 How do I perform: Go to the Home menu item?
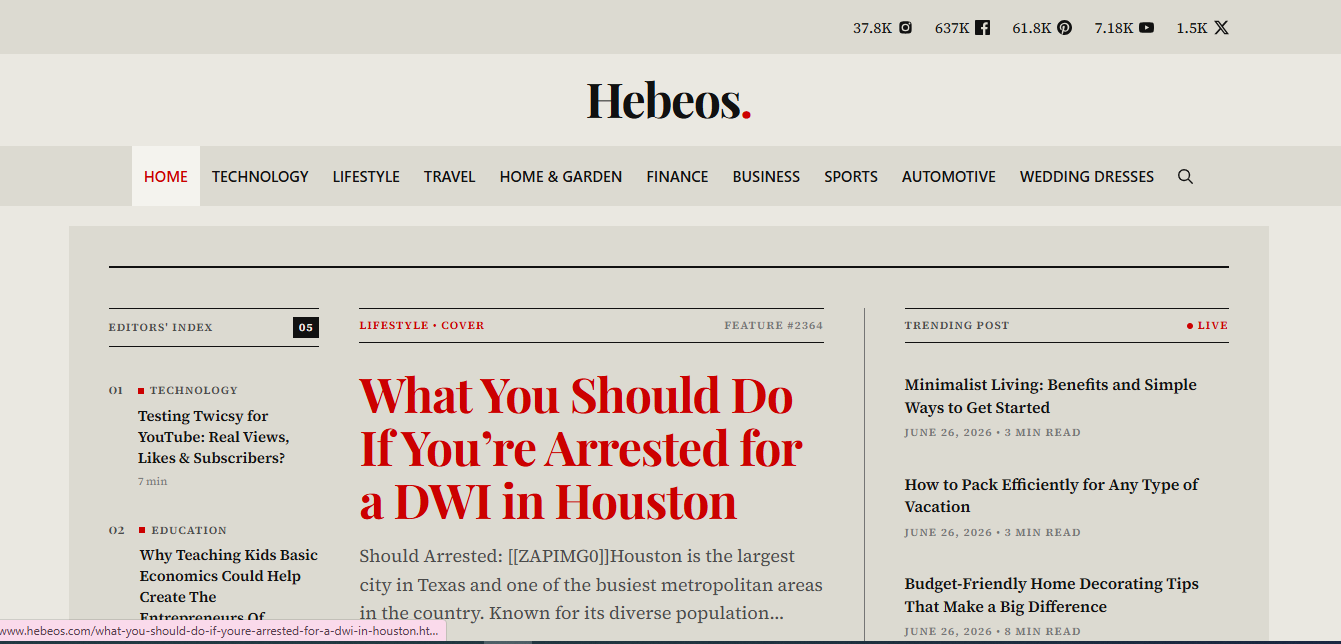166,177
